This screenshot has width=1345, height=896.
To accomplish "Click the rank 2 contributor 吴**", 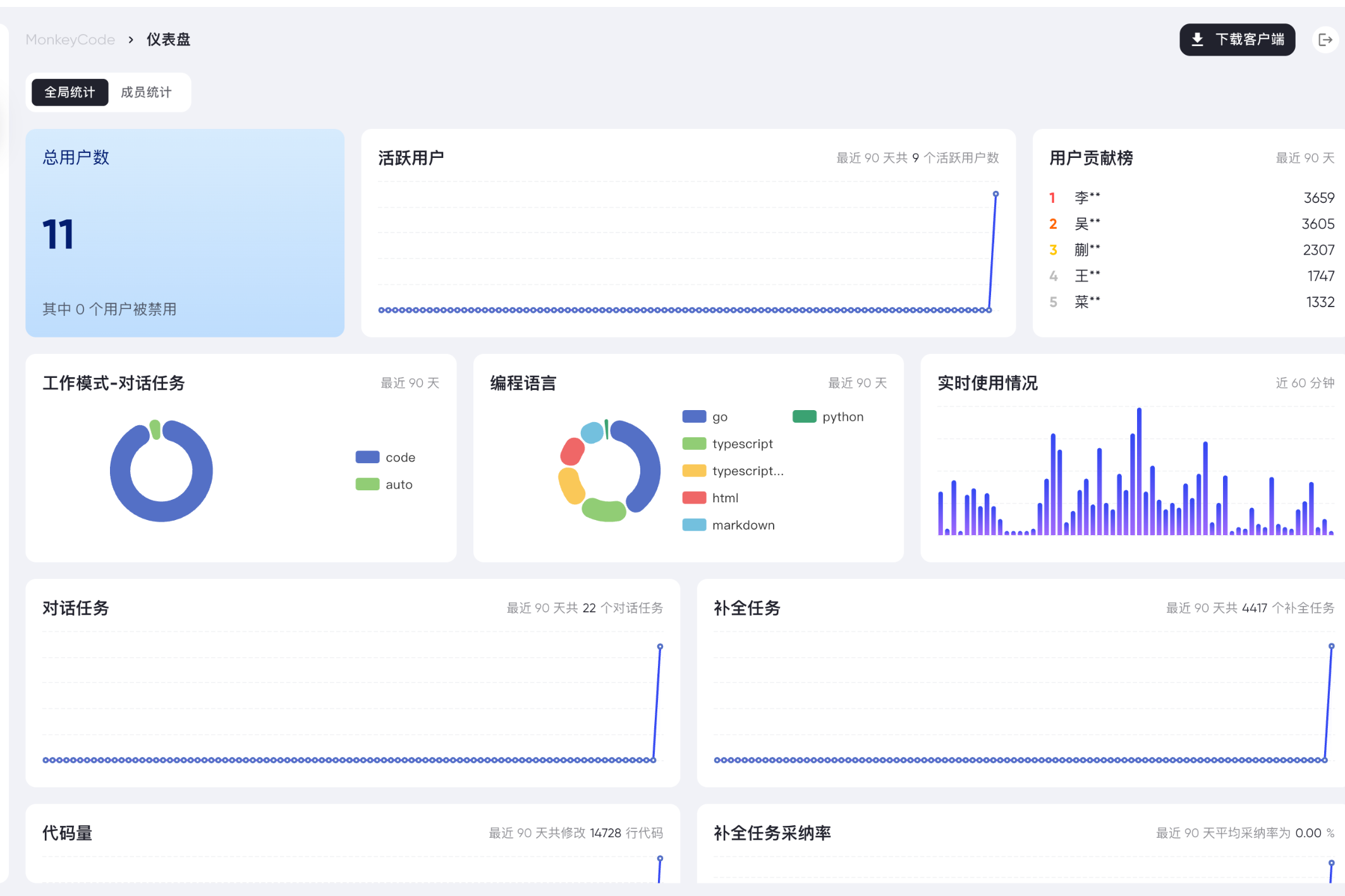I will [x=1087, y=224].
